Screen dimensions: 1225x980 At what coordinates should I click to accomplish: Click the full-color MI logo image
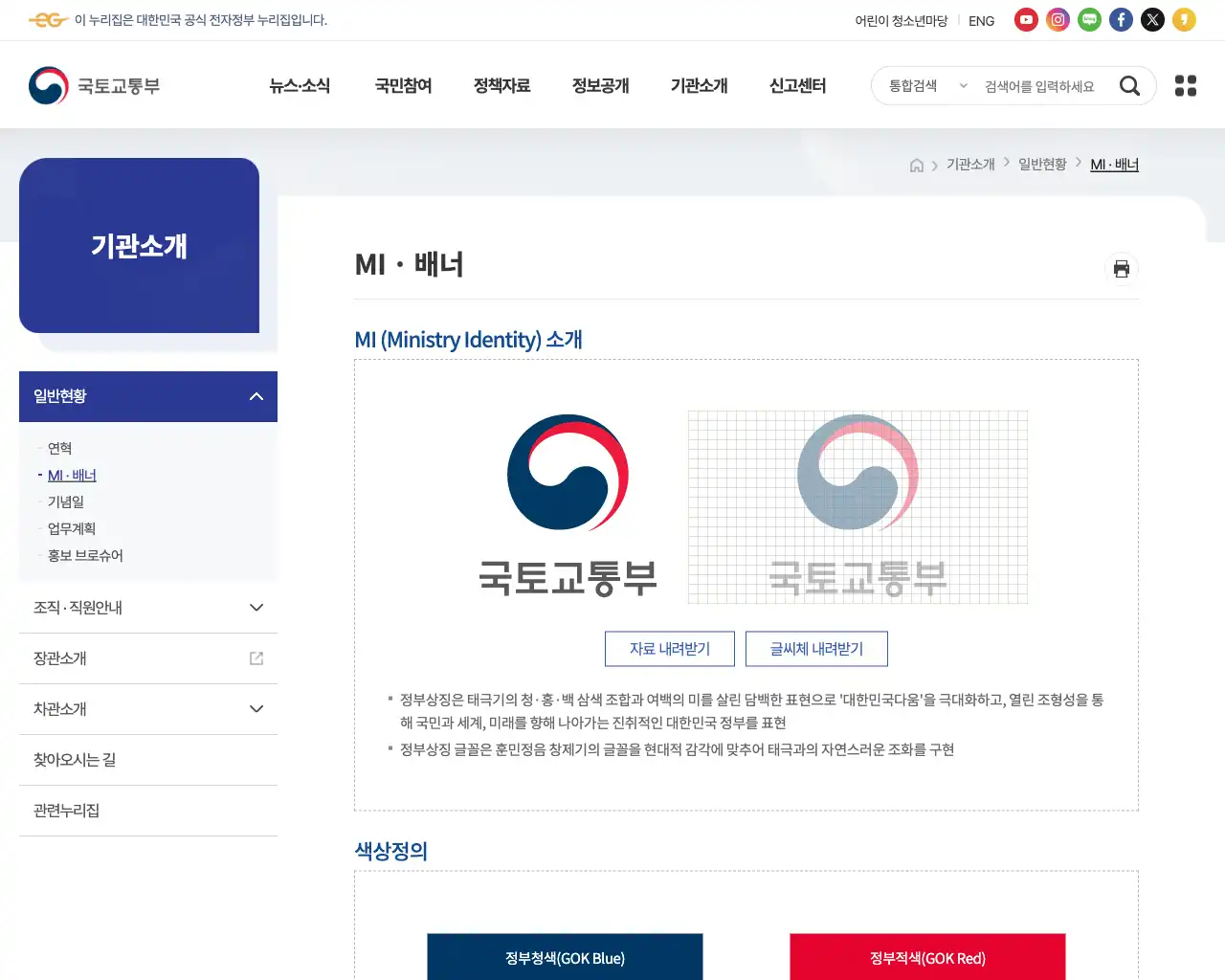(568, 506)
